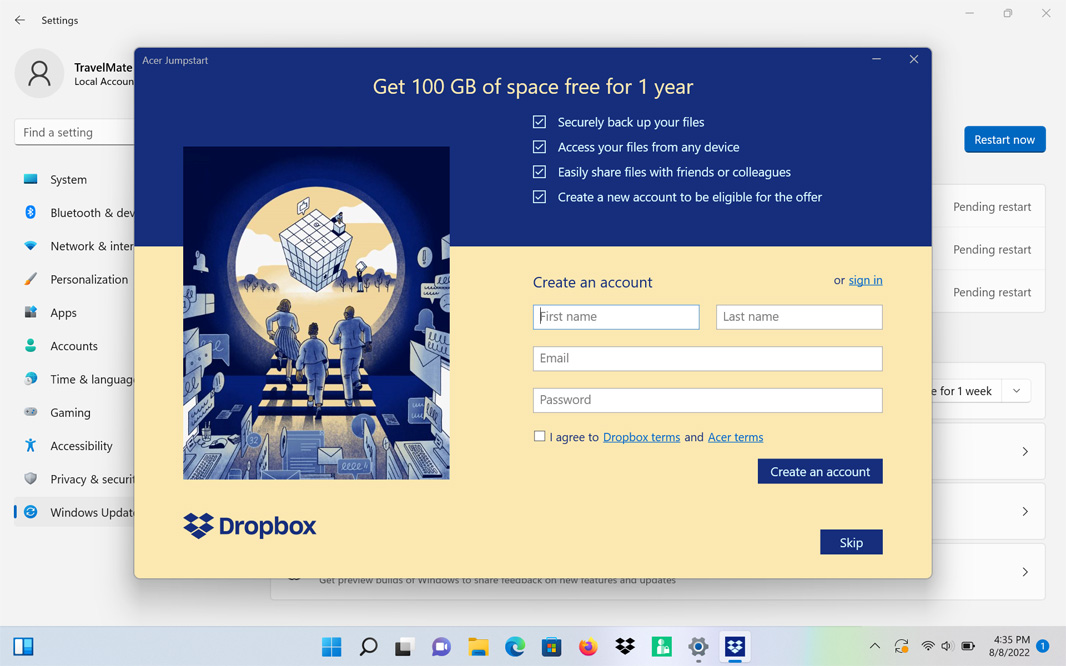Image resolution: width=1066 pixels, height=666 pixels.
Task: Open the Dropbox terms link
Action: point(641,437)
